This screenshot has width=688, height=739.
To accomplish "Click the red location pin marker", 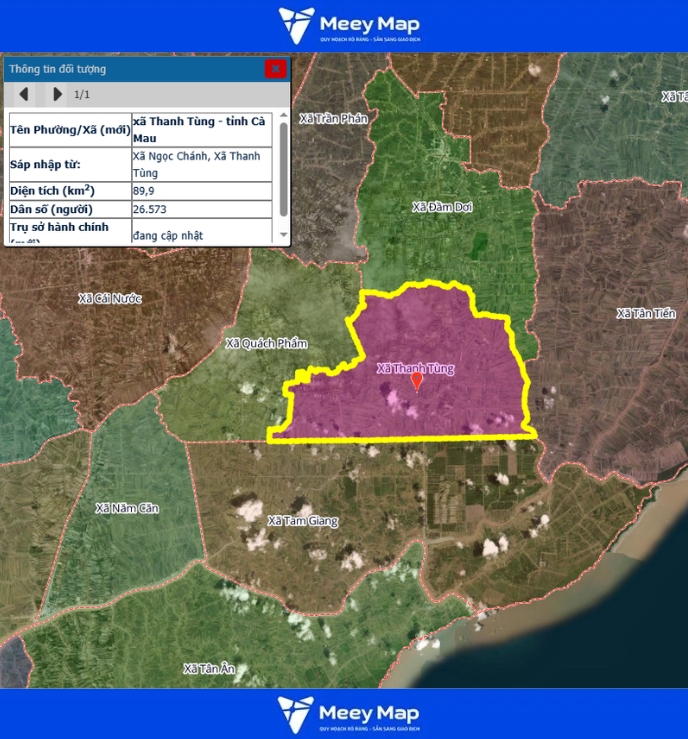I will (417, 382).
